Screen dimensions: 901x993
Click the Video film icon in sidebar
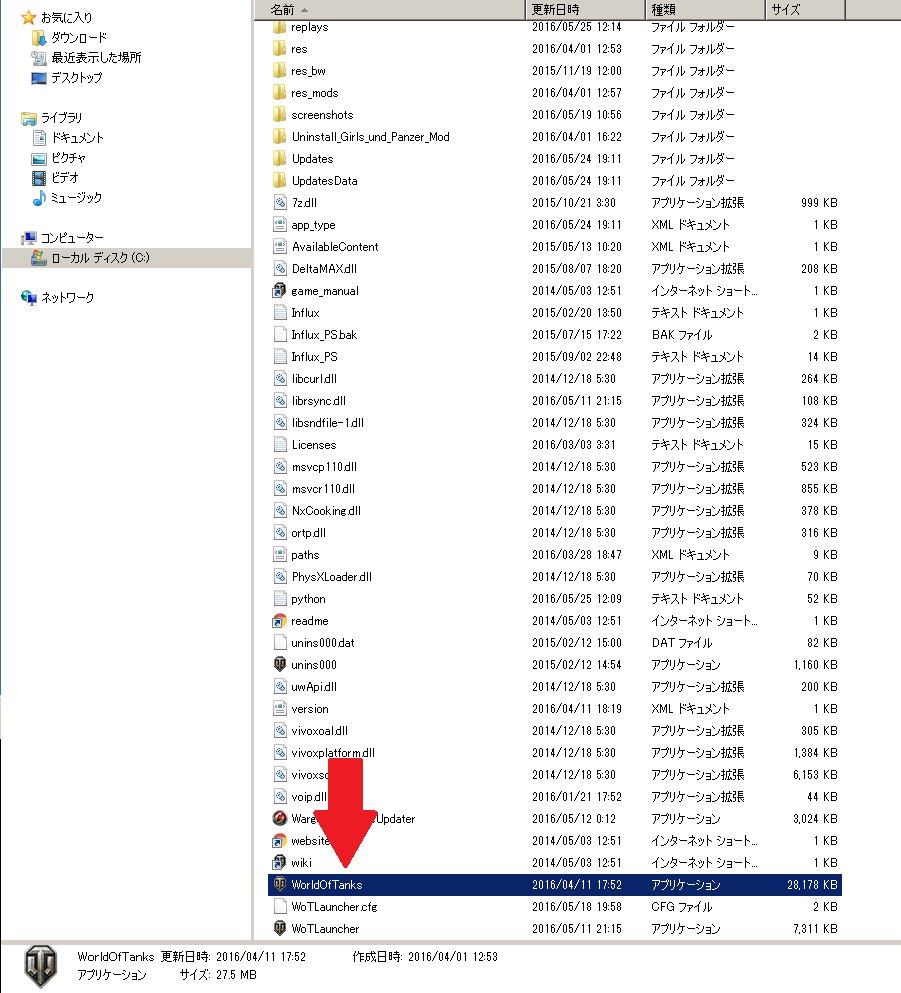(39, 177)
